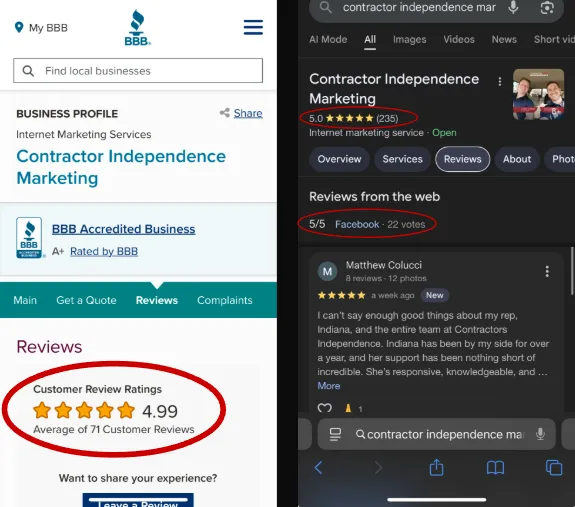Open the business photo thumbnail
The width and height of the screenshot is (575, 507).
pos(538,94)
